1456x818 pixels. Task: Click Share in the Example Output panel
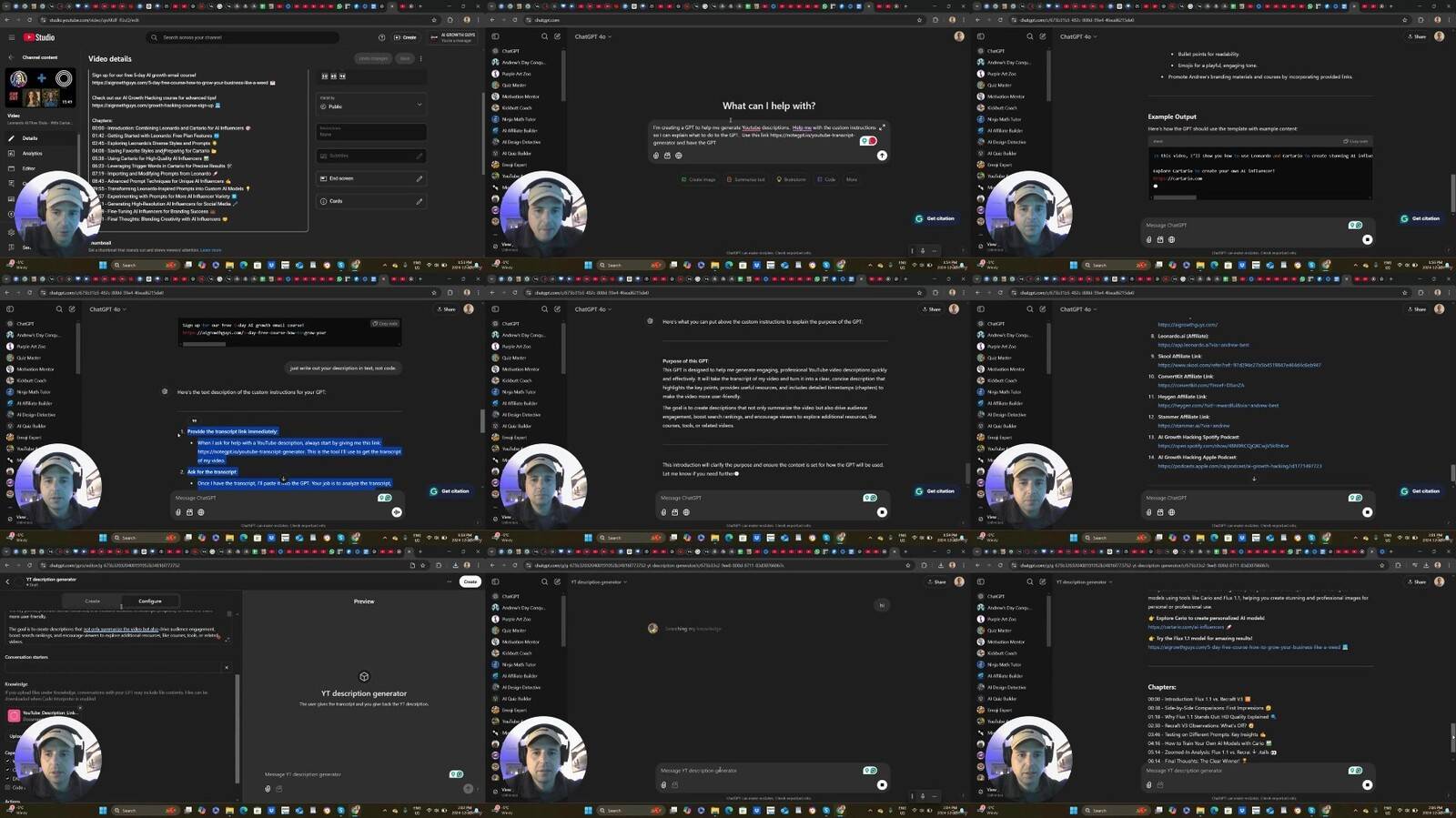click(x=1417, y=36)
